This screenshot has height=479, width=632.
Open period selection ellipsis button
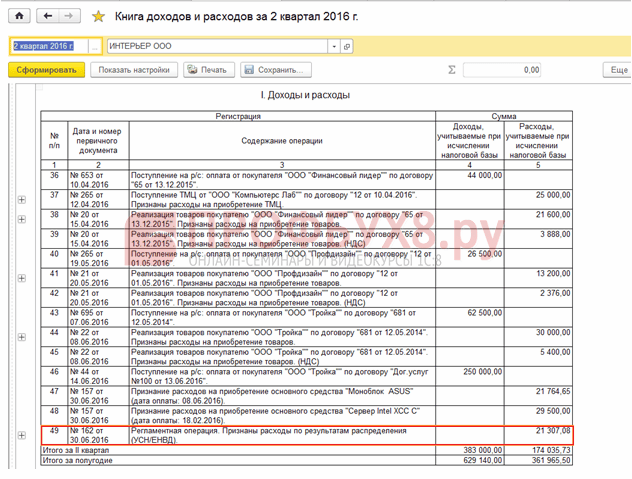coord(94,46)
